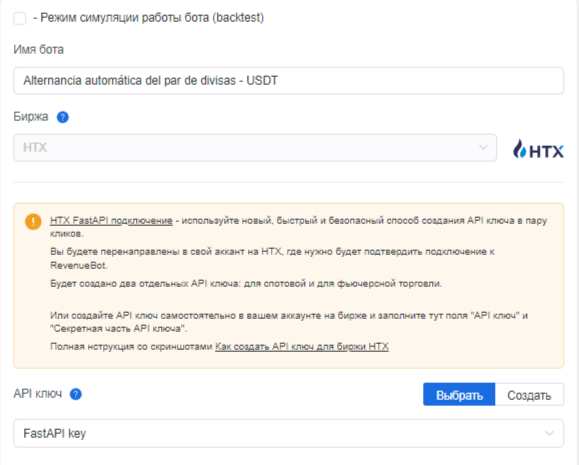Click the 'Имя бота' field label
Viewport: 579px width, 465px height.
pos(38,49)
